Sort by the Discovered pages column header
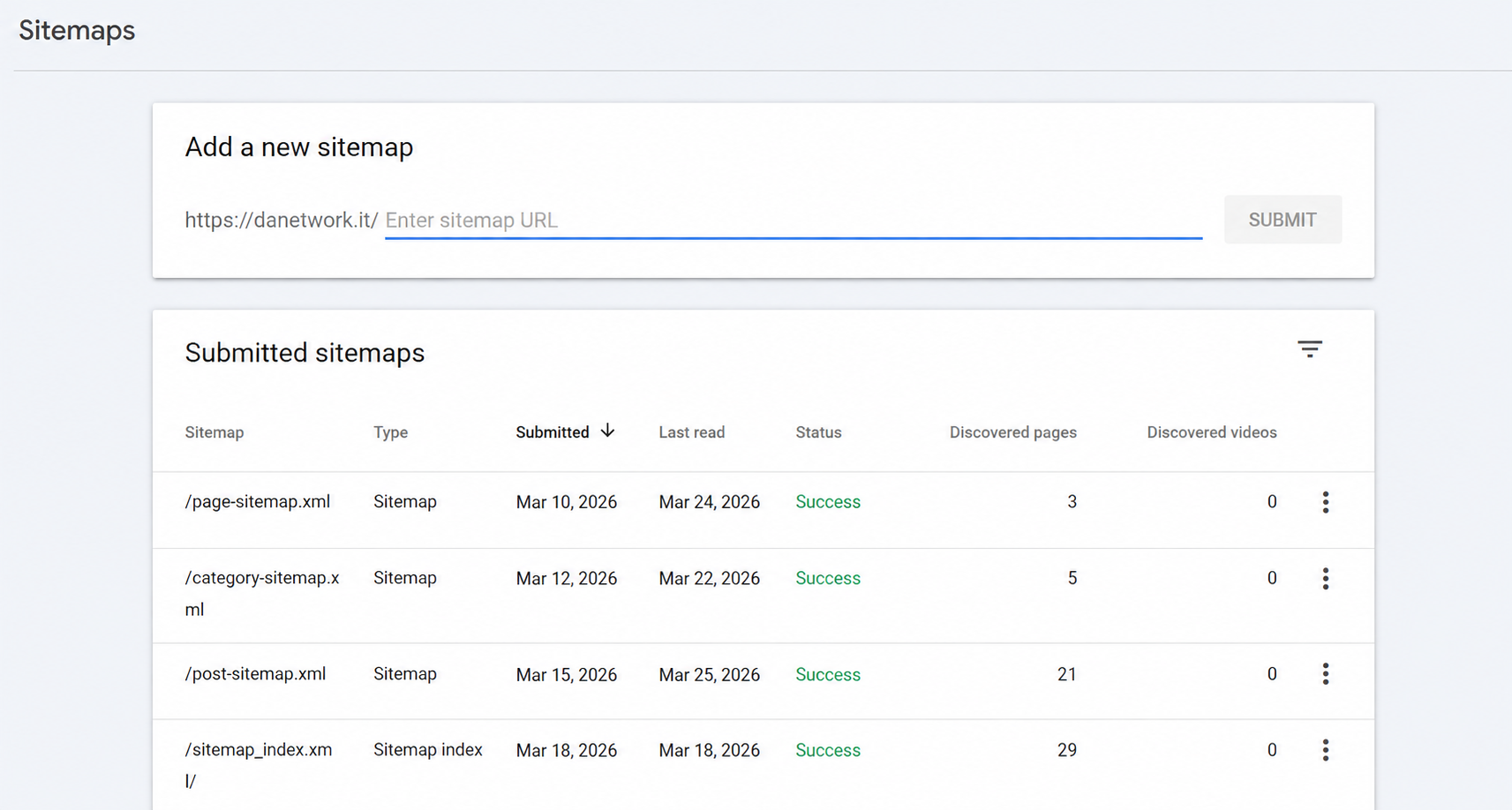Screen dimensions: 1512x810 click(1013, 432)
